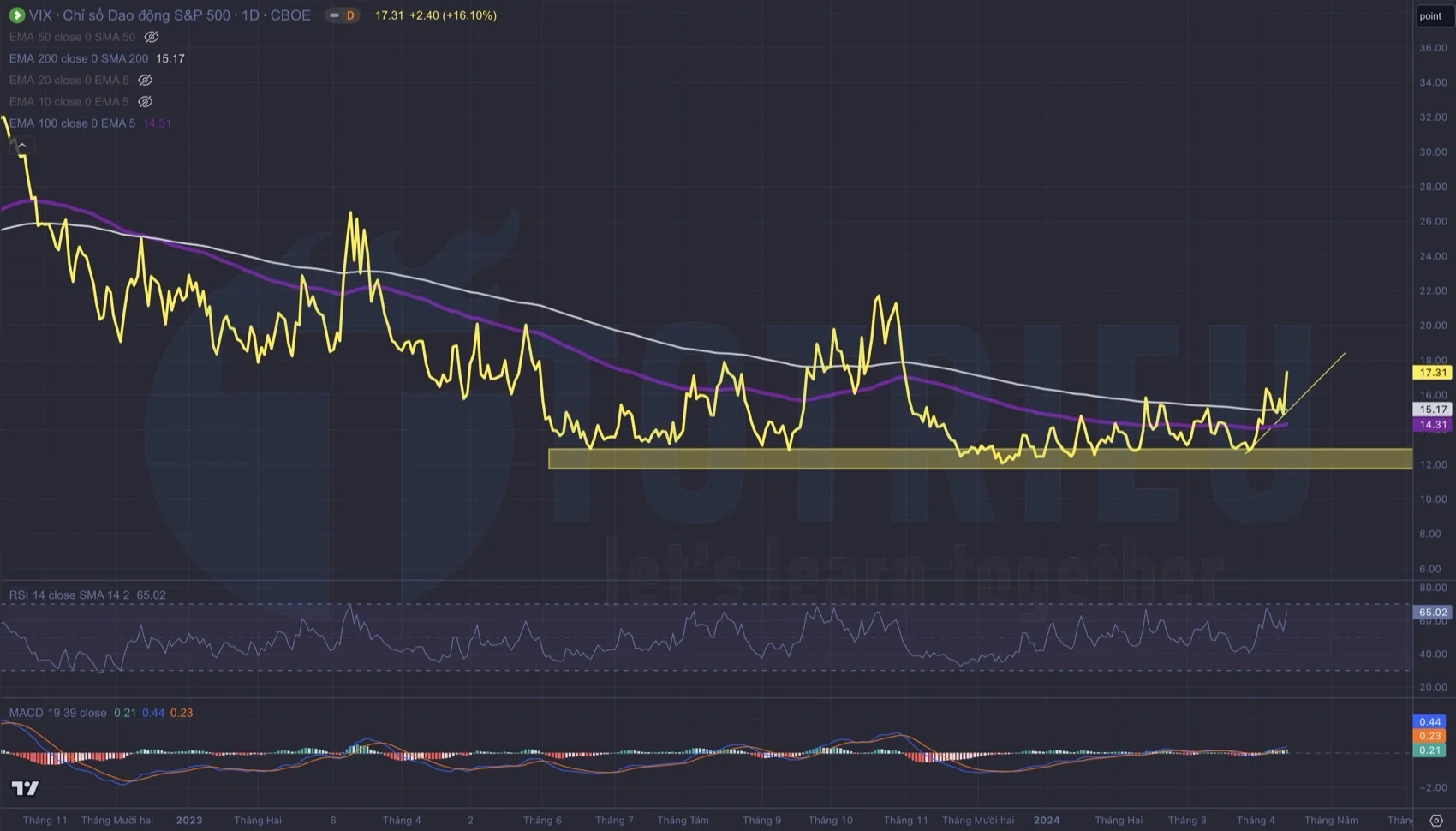Click the green 0.21 MACD scale label
1456x831 pixels.
[1430, 750]
